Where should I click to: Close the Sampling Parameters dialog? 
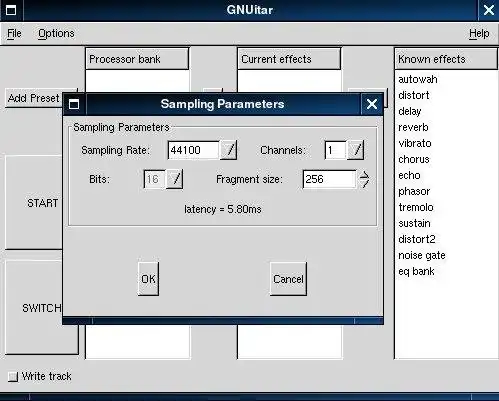click(x=372, y=104)
